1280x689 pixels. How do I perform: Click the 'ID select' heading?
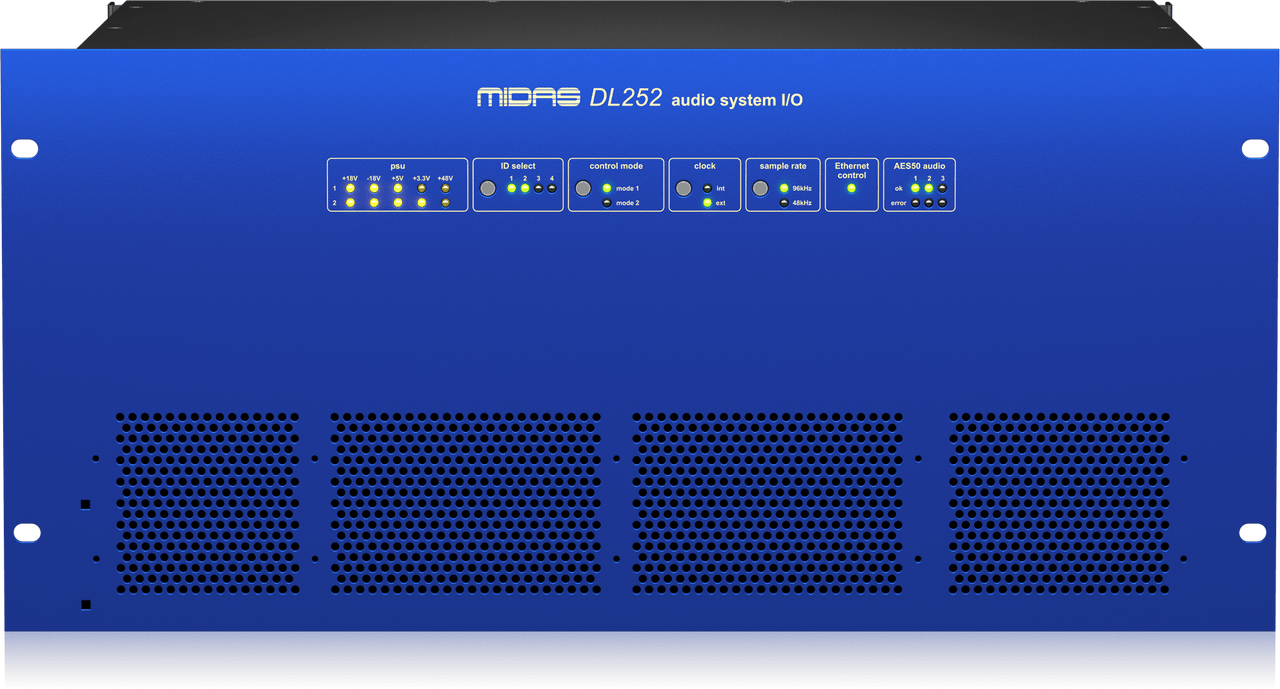518,166
